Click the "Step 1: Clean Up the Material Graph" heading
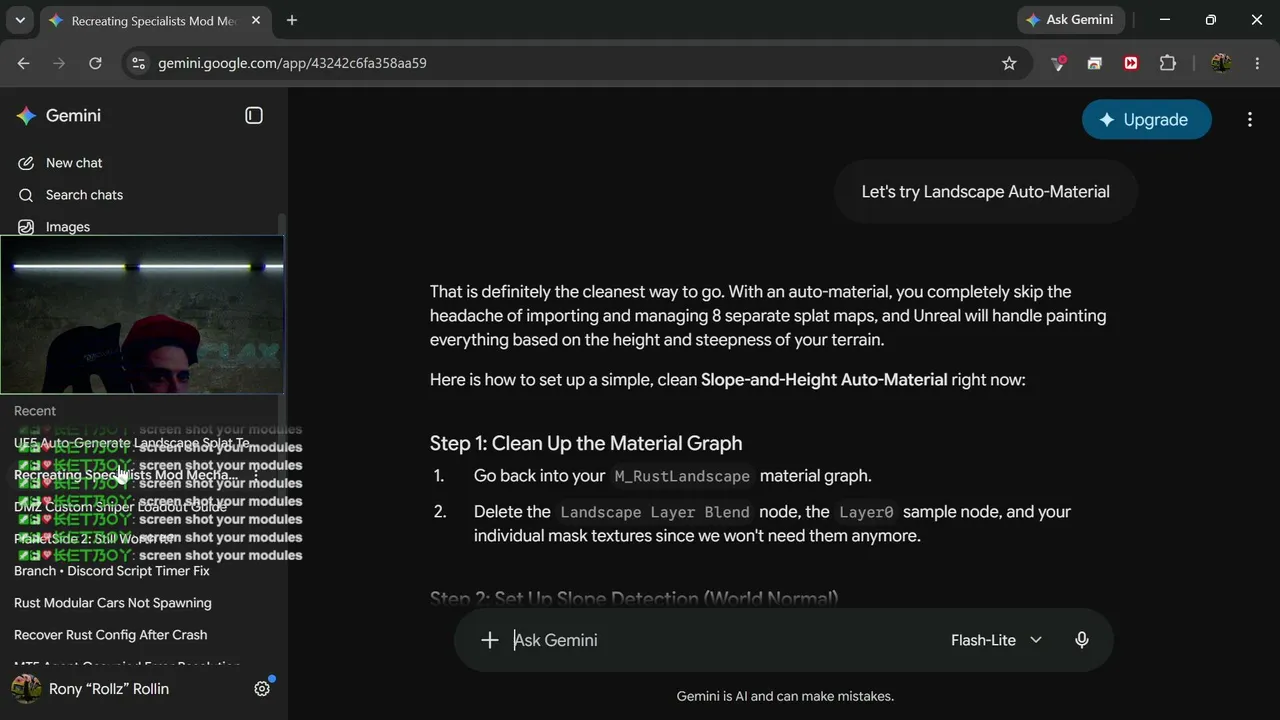The image size is (1280, 720). tap(586, 443)
